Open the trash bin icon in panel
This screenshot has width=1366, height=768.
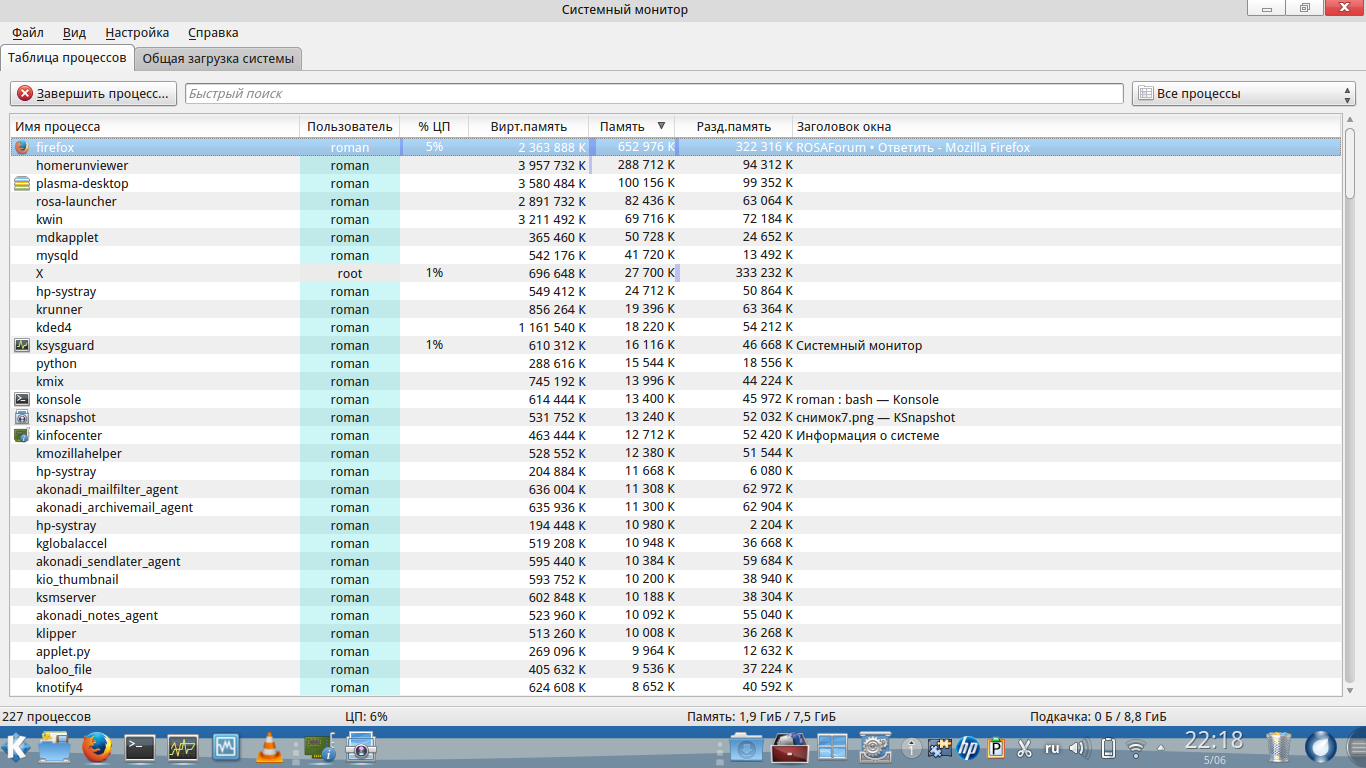click(1279, 747)
